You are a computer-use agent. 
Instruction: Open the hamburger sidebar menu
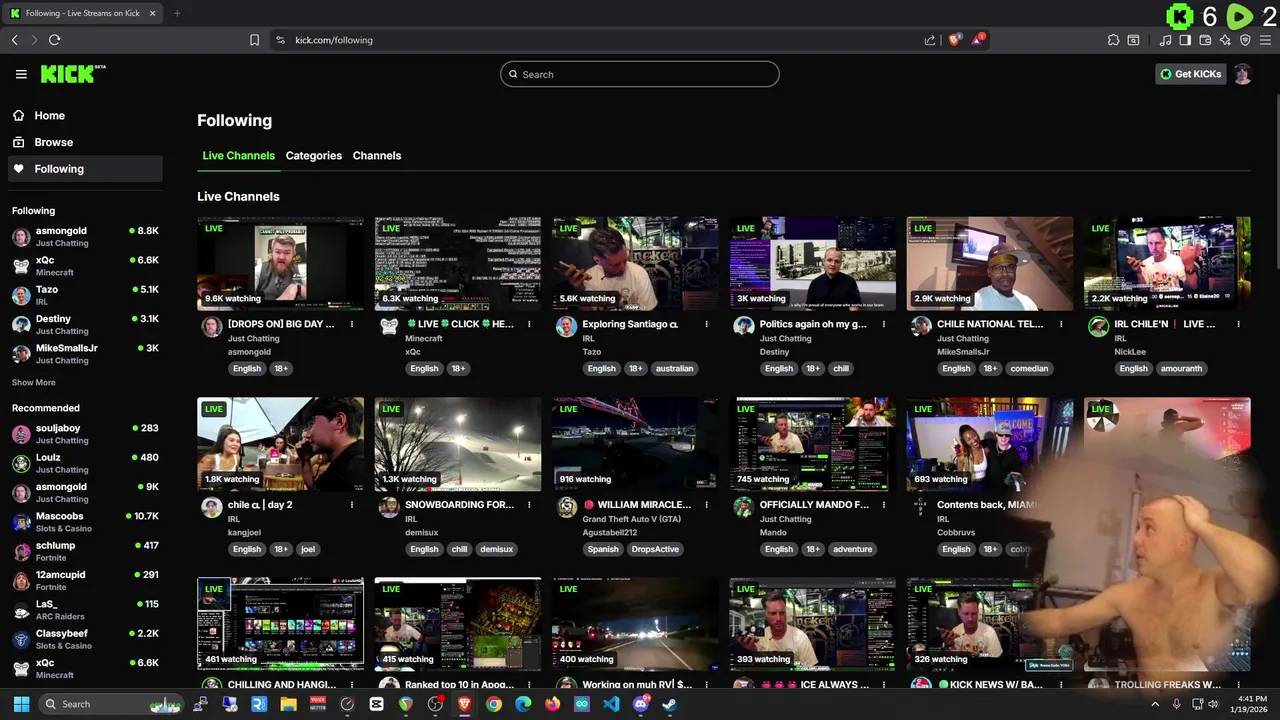pos(21,74)
